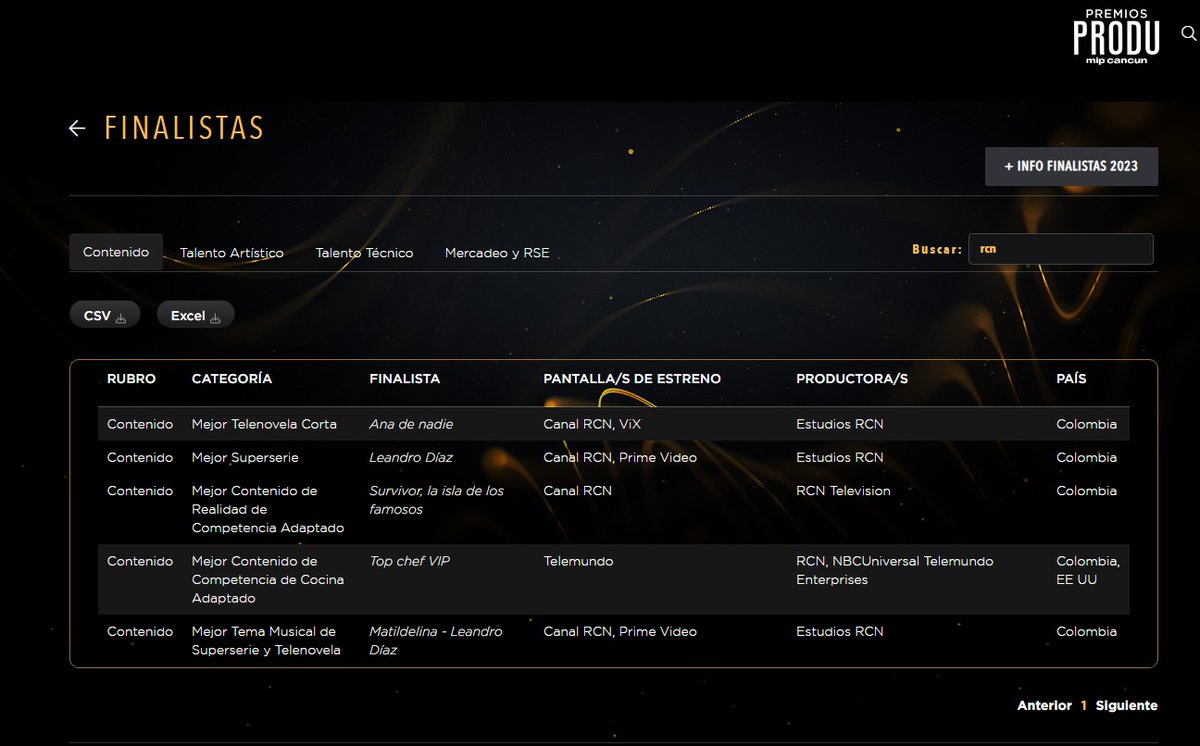This screenshot has height=746, width=1200.
Task: Select Survivor, la isla de los famosos
Action: pos(436,500)
